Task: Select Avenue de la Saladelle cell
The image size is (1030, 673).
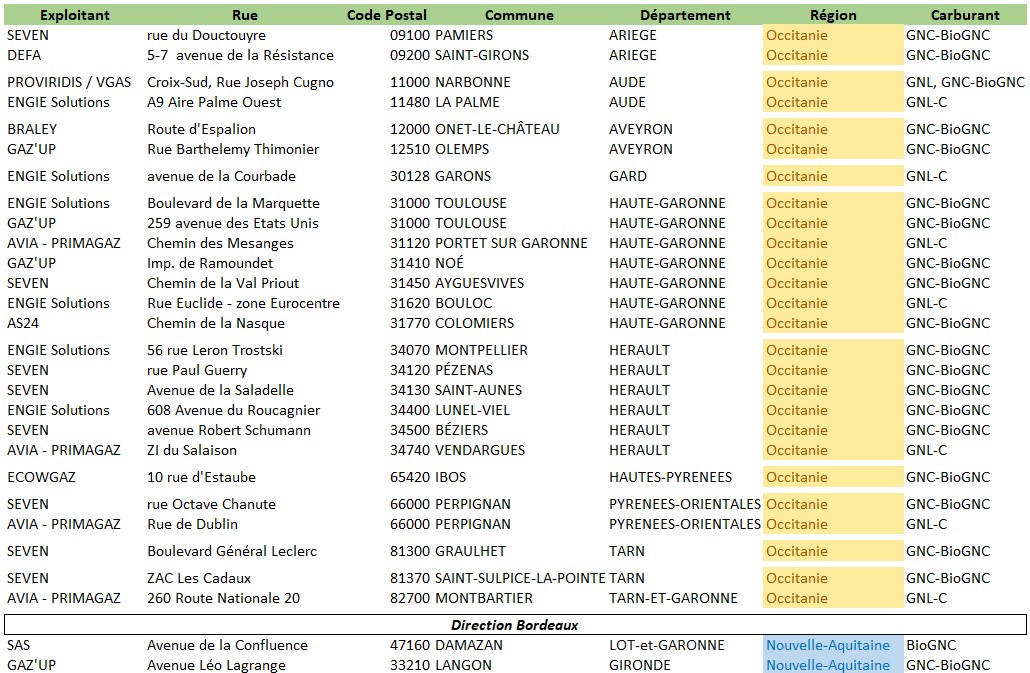Action: coord(220,390)
